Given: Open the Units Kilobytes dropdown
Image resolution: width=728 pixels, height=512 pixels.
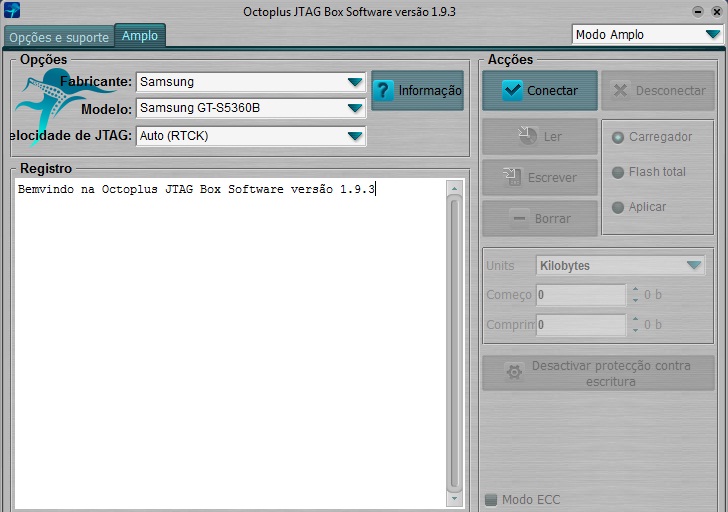Looking at the screenshot, I should 620,266.
